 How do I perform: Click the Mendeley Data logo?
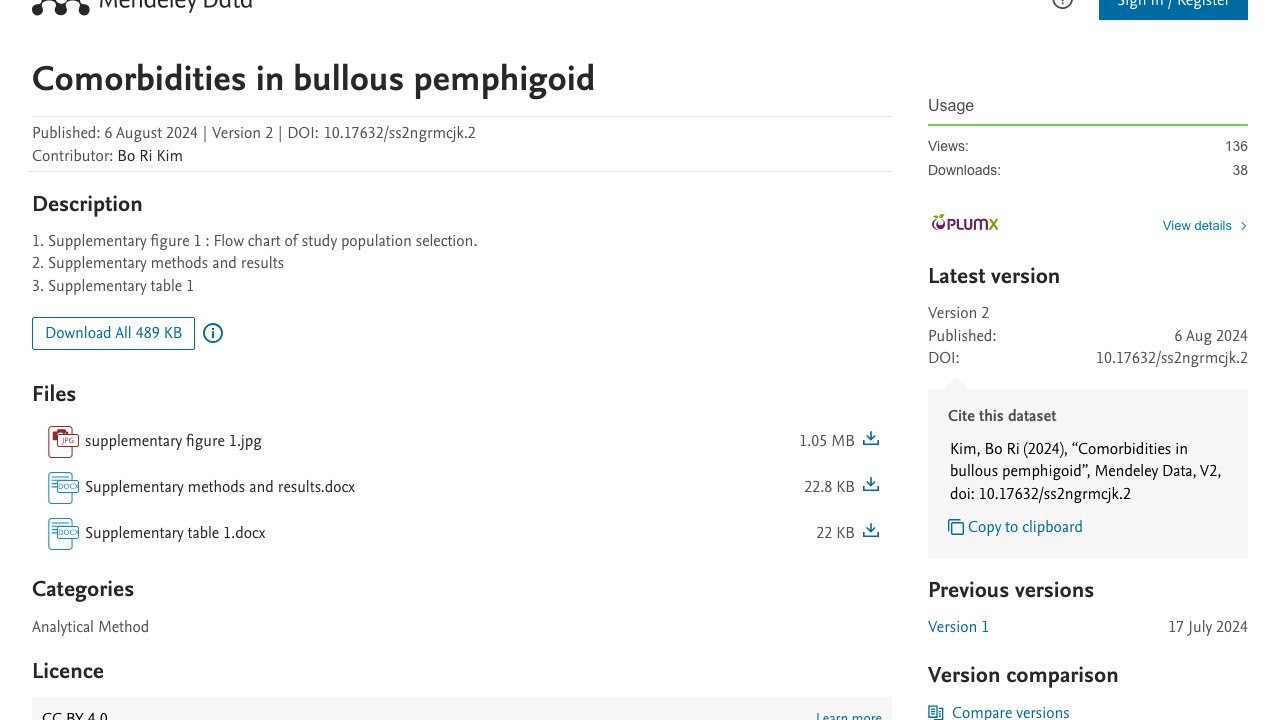click(x=142, y=5)
